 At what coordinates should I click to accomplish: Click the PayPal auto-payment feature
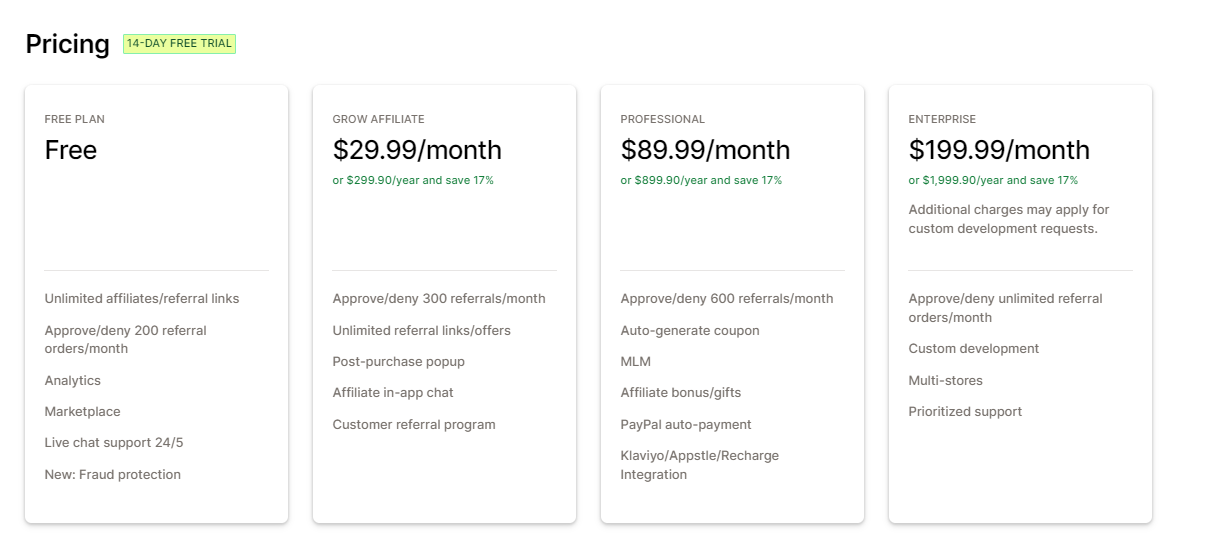pos(685,425)
